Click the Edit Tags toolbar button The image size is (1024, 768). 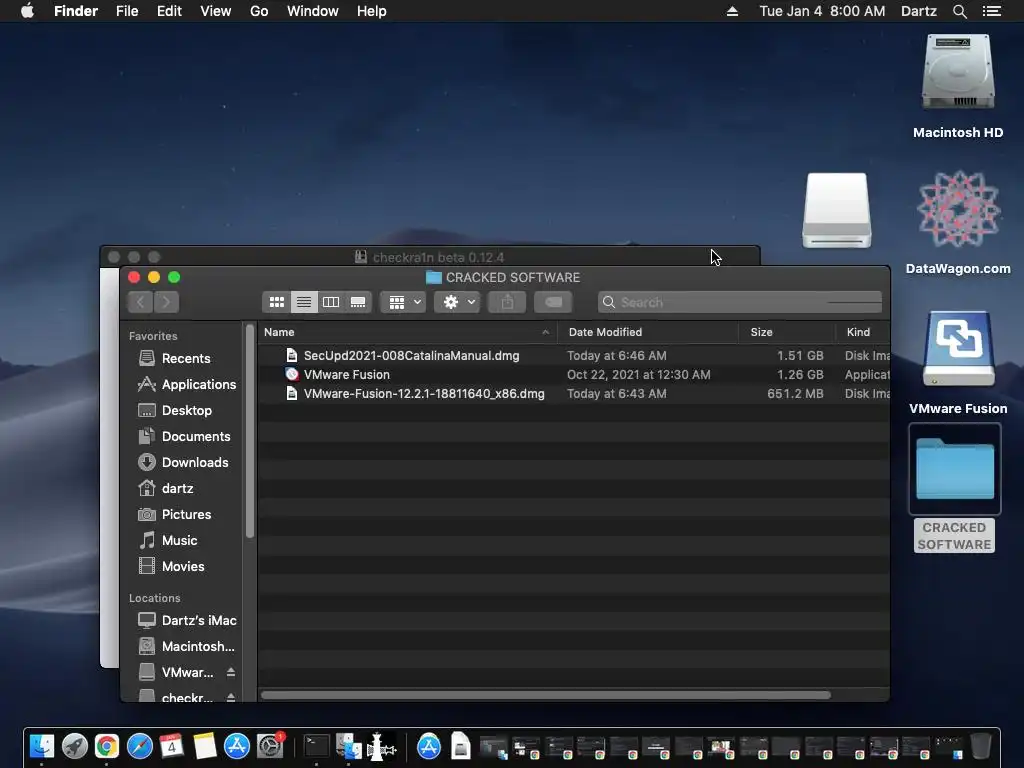tap(553, 302)
